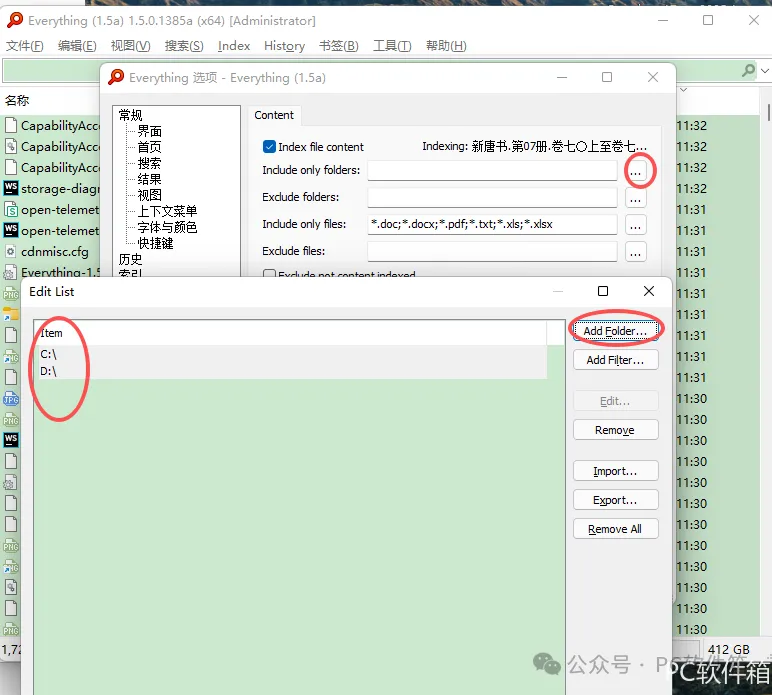Screen dimensions: 772x695
Task: Open the 编辑(E) menu
Action: click(77, 46)
